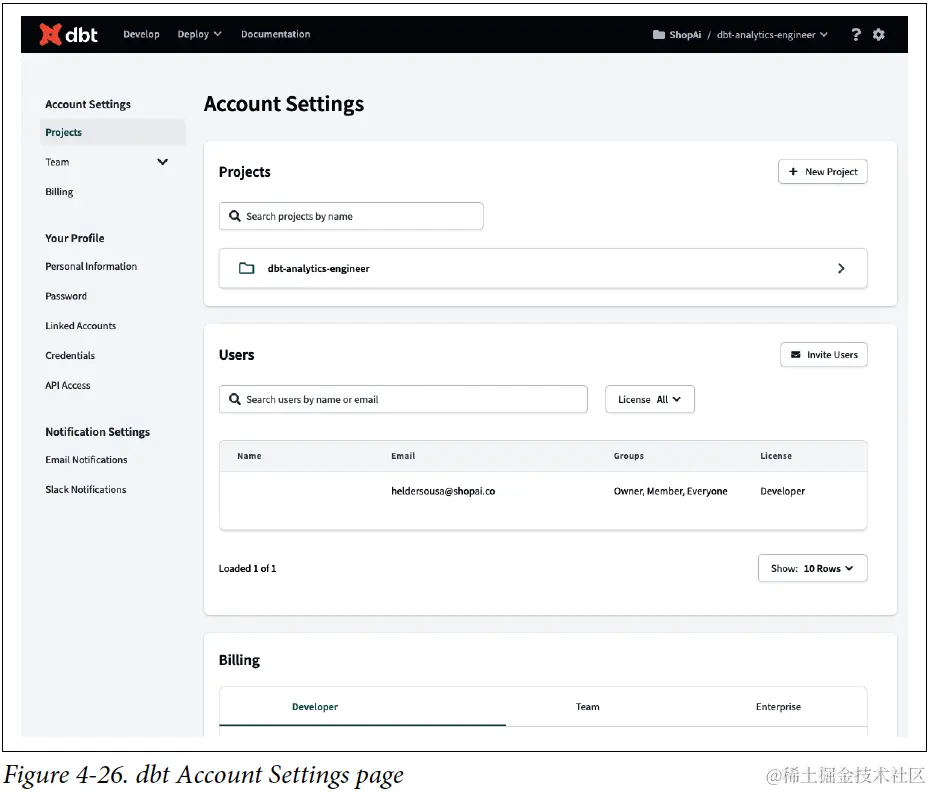Open Documentation in the top navigation
Screen dimensions: 932x792
pyautogui.click(x=275, y=34)
